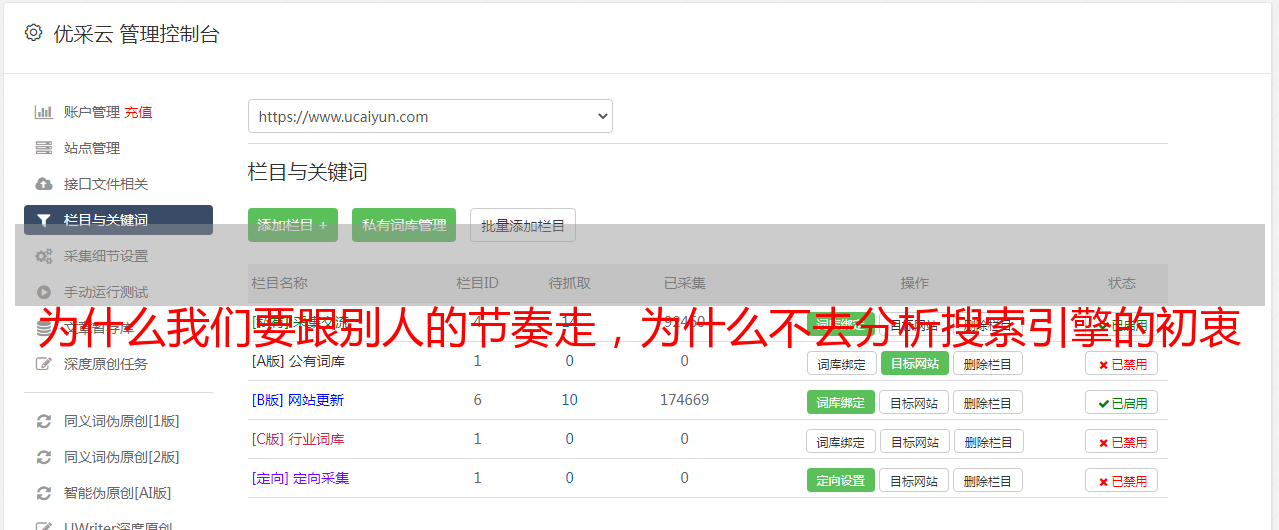Select 栏目与关键词 in the sidebar
The image size is (1279, 530).
pyautogui.click(x=118, y=220)
